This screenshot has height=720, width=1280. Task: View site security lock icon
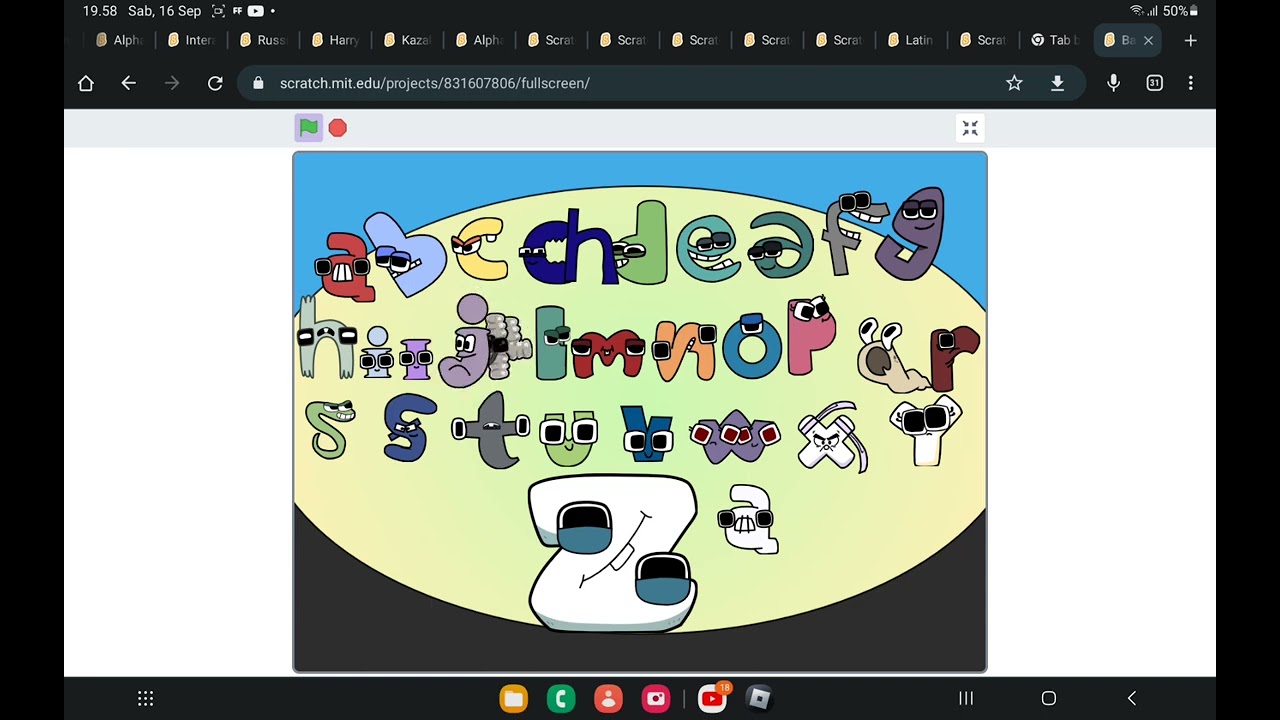(x=258, y=83)
